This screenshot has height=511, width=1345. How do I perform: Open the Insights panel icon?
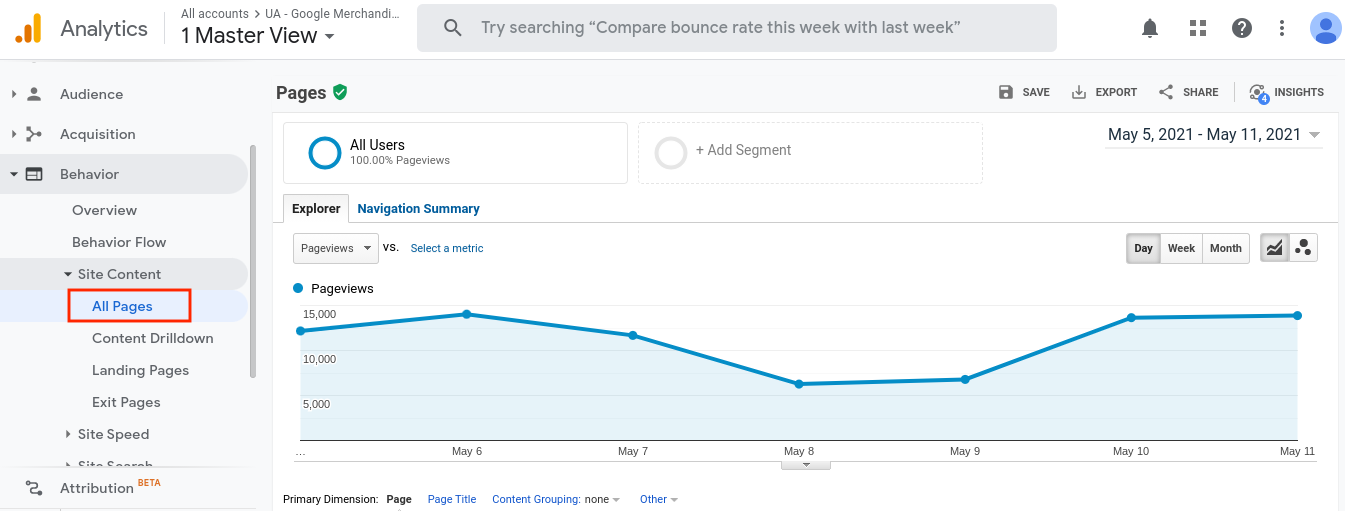pos(1286,92)
